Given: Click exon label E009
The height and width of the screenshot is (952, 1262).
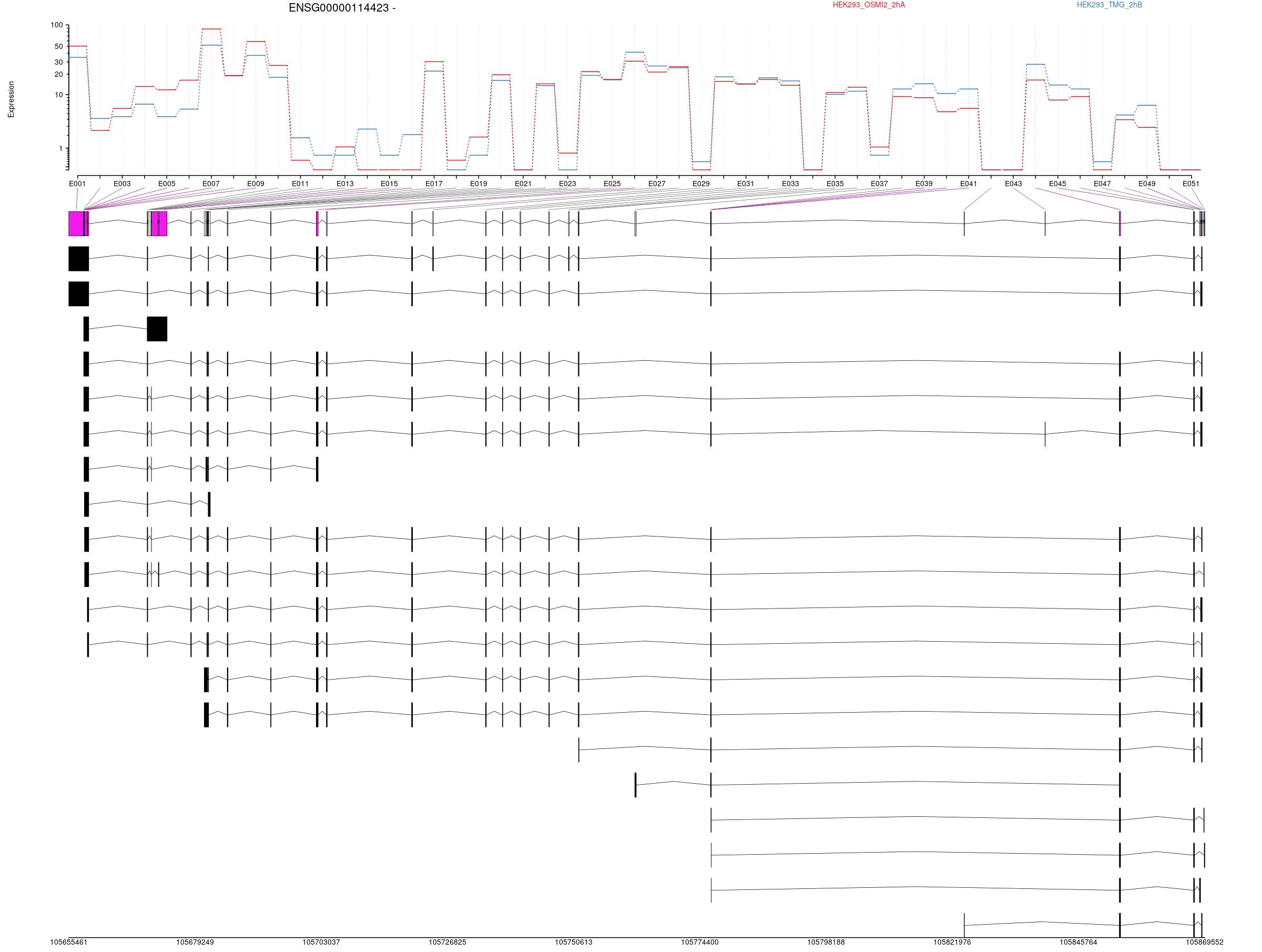Looking at the screenshot, I should (x=256, y=184).
